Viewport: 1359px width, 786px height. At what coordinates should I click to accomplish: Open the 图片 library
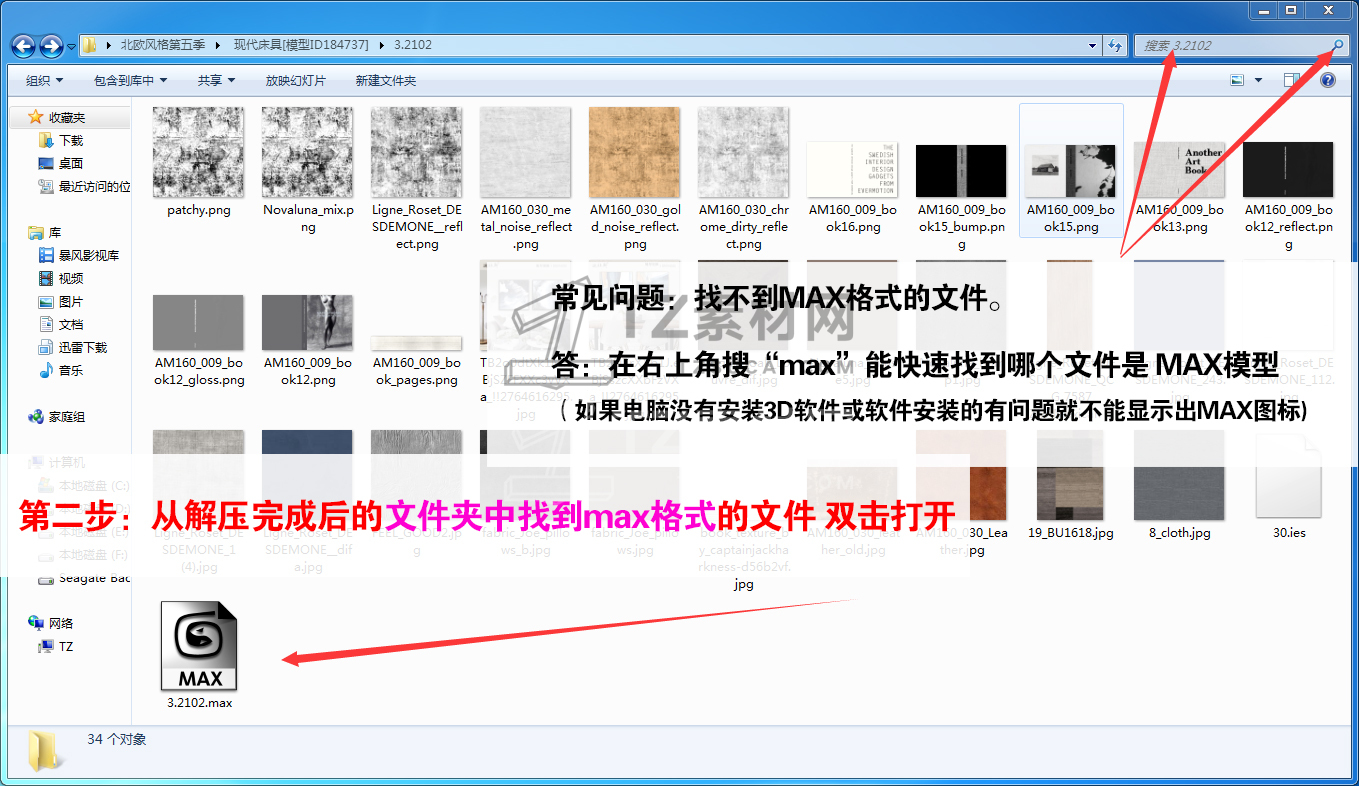70,302
